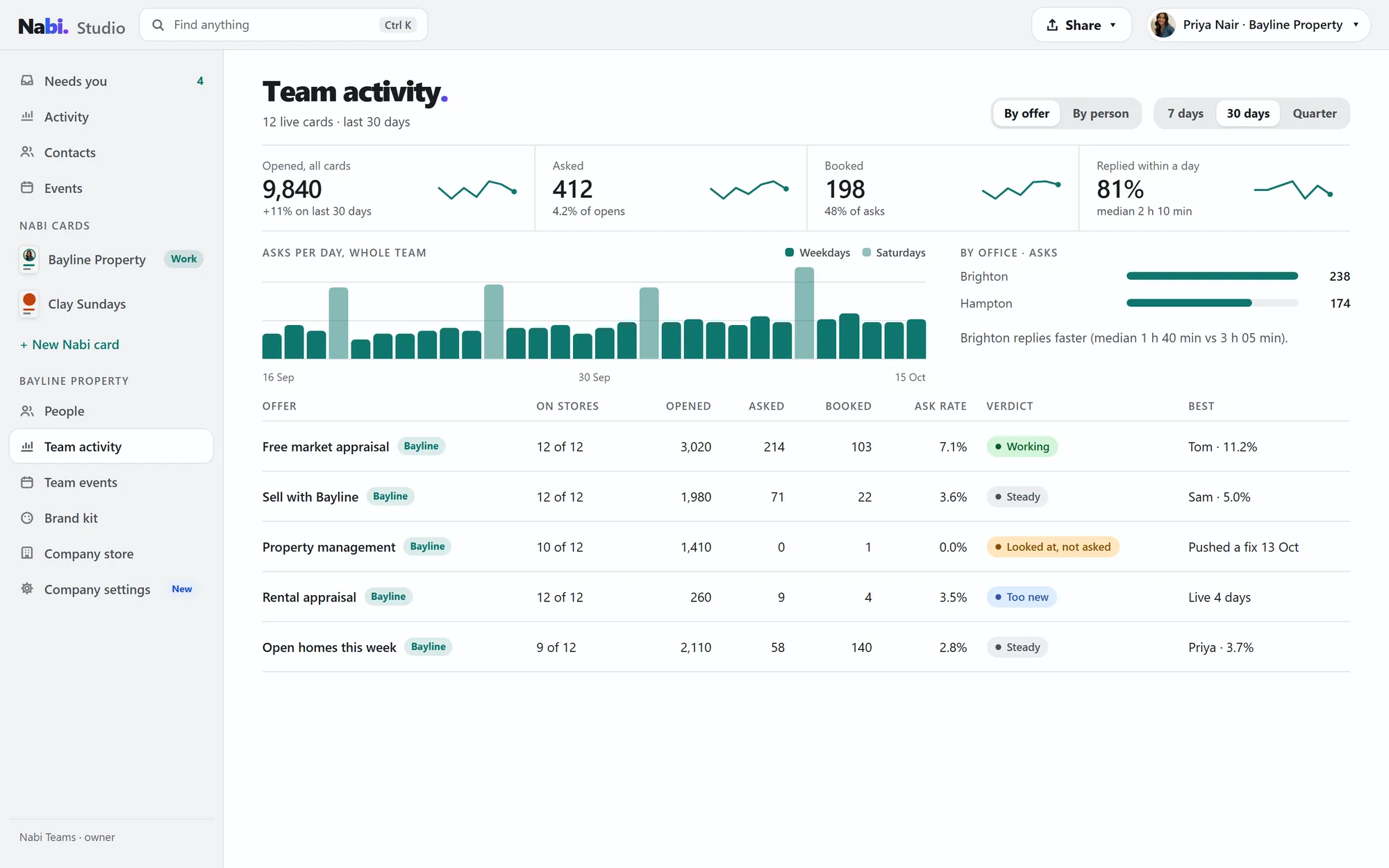Switch view to By person
The width and height of the screenshot is (1389, 868).
pos(1100,113)
